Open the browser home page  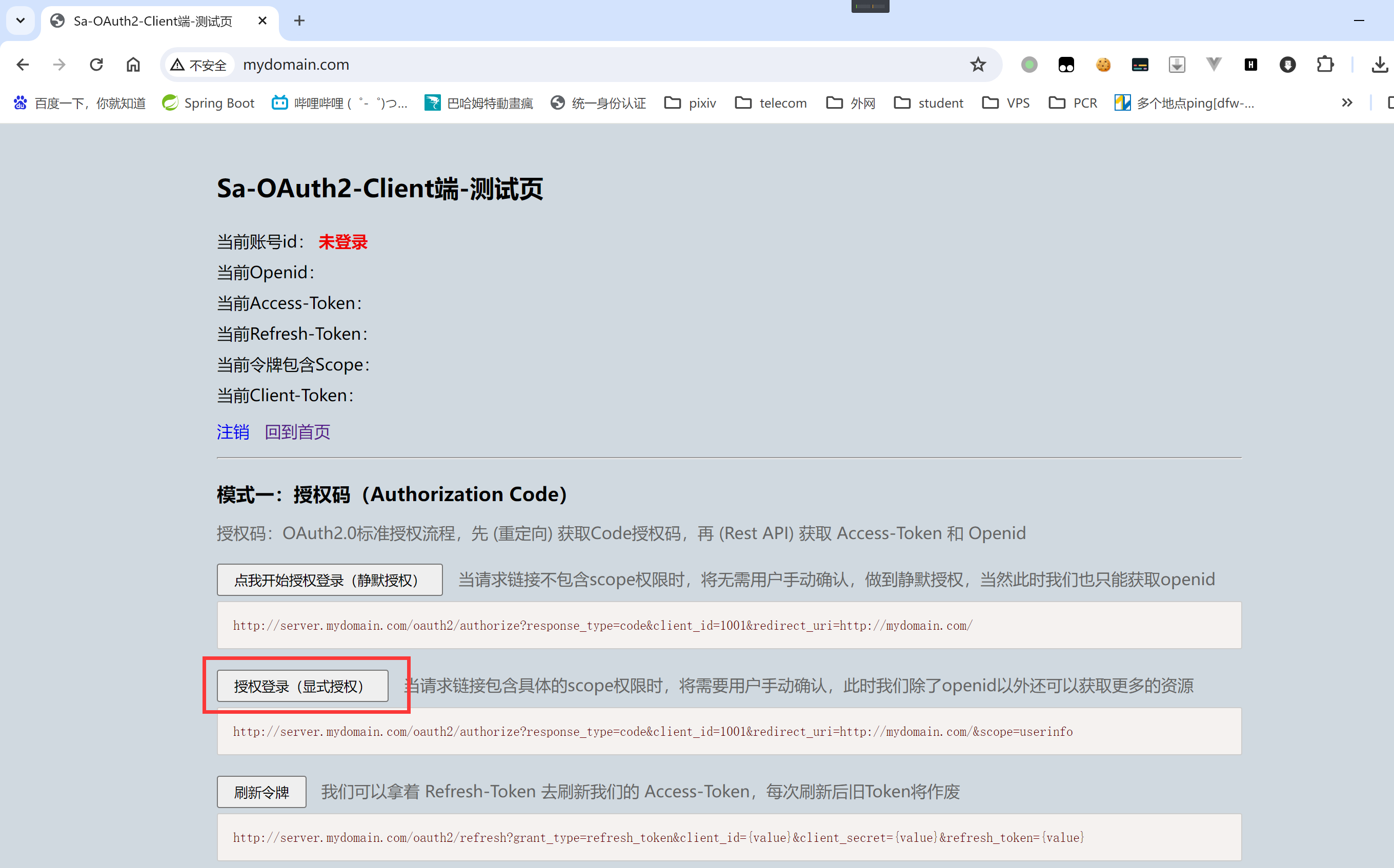tap(133, 65)
